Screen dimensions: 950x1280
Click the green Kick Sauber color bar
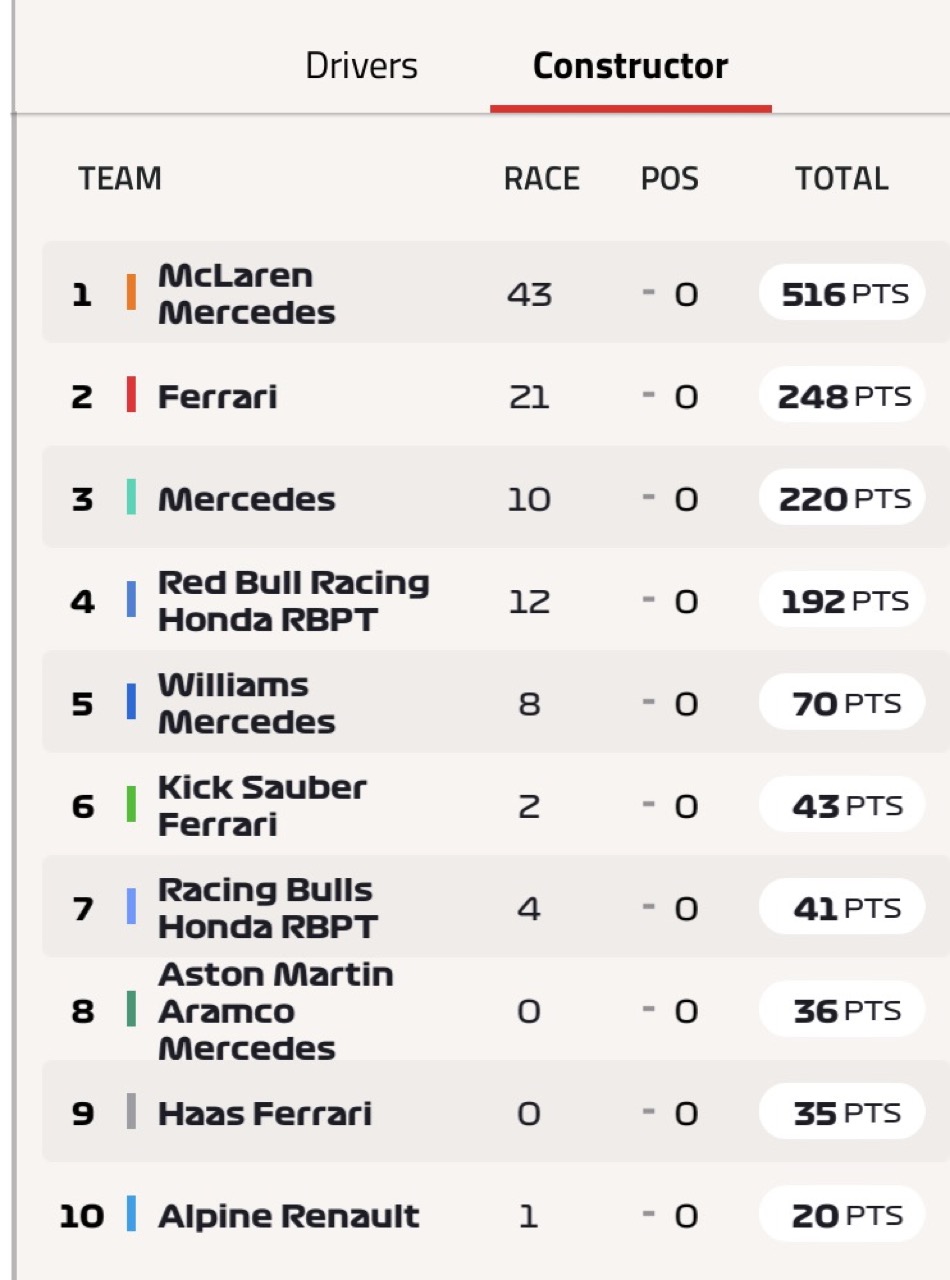pyautogui.click(x=131, y=804)
